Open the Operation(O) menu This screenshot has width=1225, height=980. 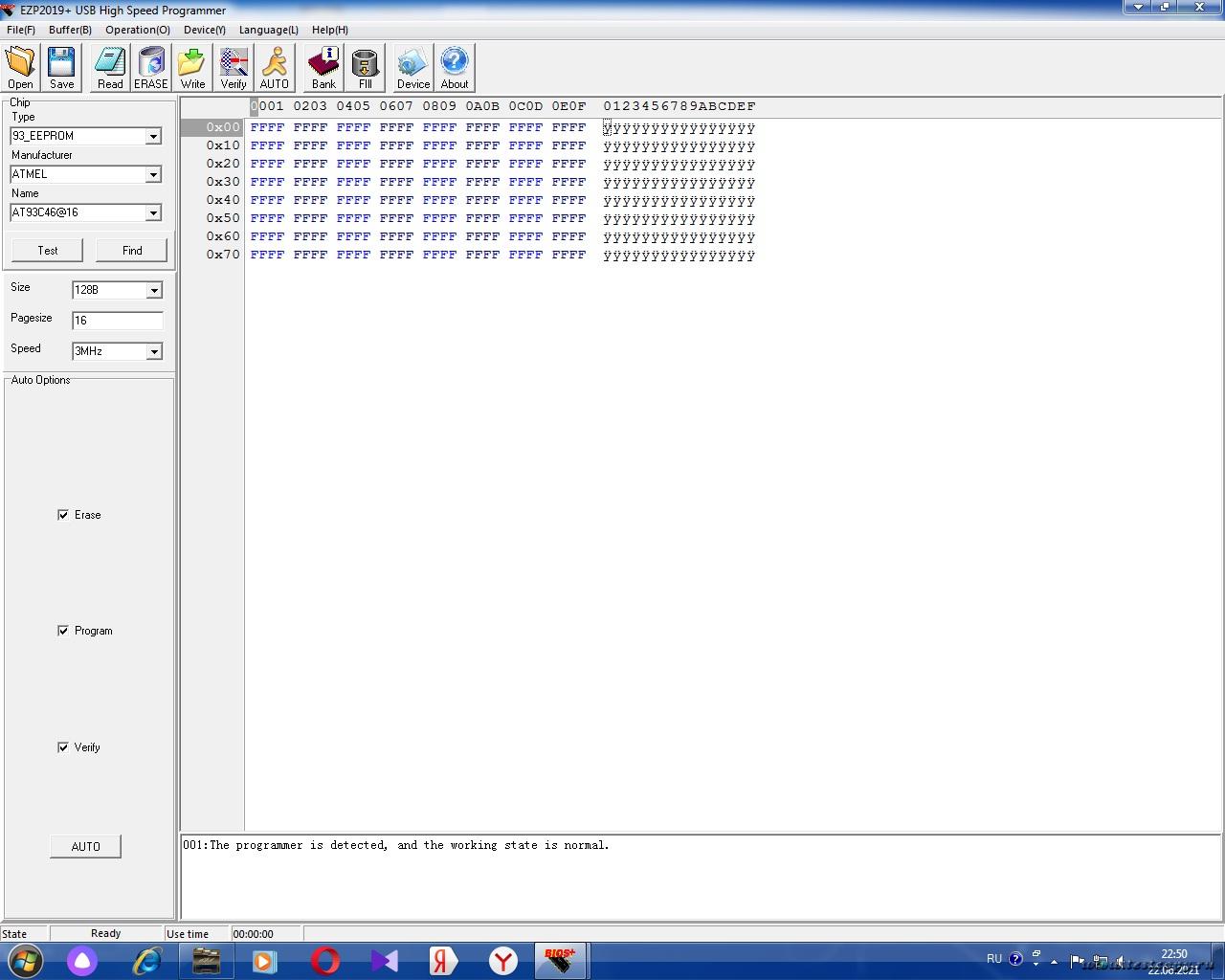[x=138, y=30]
